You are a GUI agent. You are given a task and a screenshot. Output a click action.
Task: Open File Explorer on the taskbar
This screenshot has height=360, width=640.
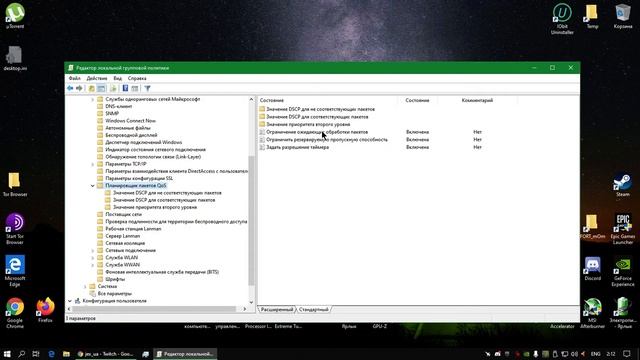66,354
